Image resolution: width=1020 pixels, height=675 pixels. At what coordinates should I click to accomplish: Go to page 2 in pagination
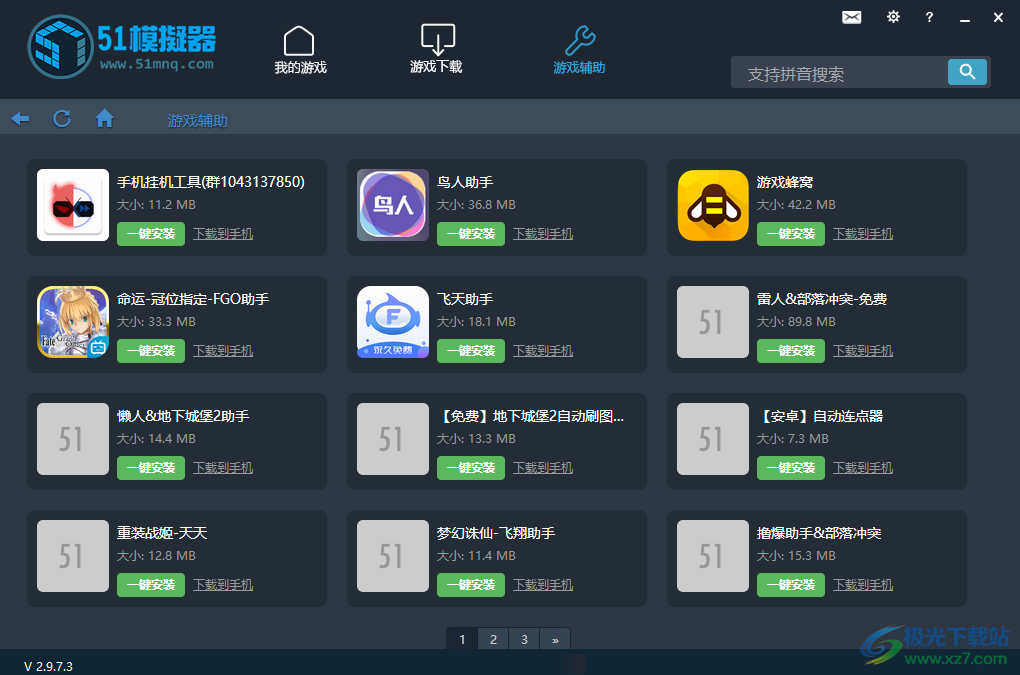493,639
